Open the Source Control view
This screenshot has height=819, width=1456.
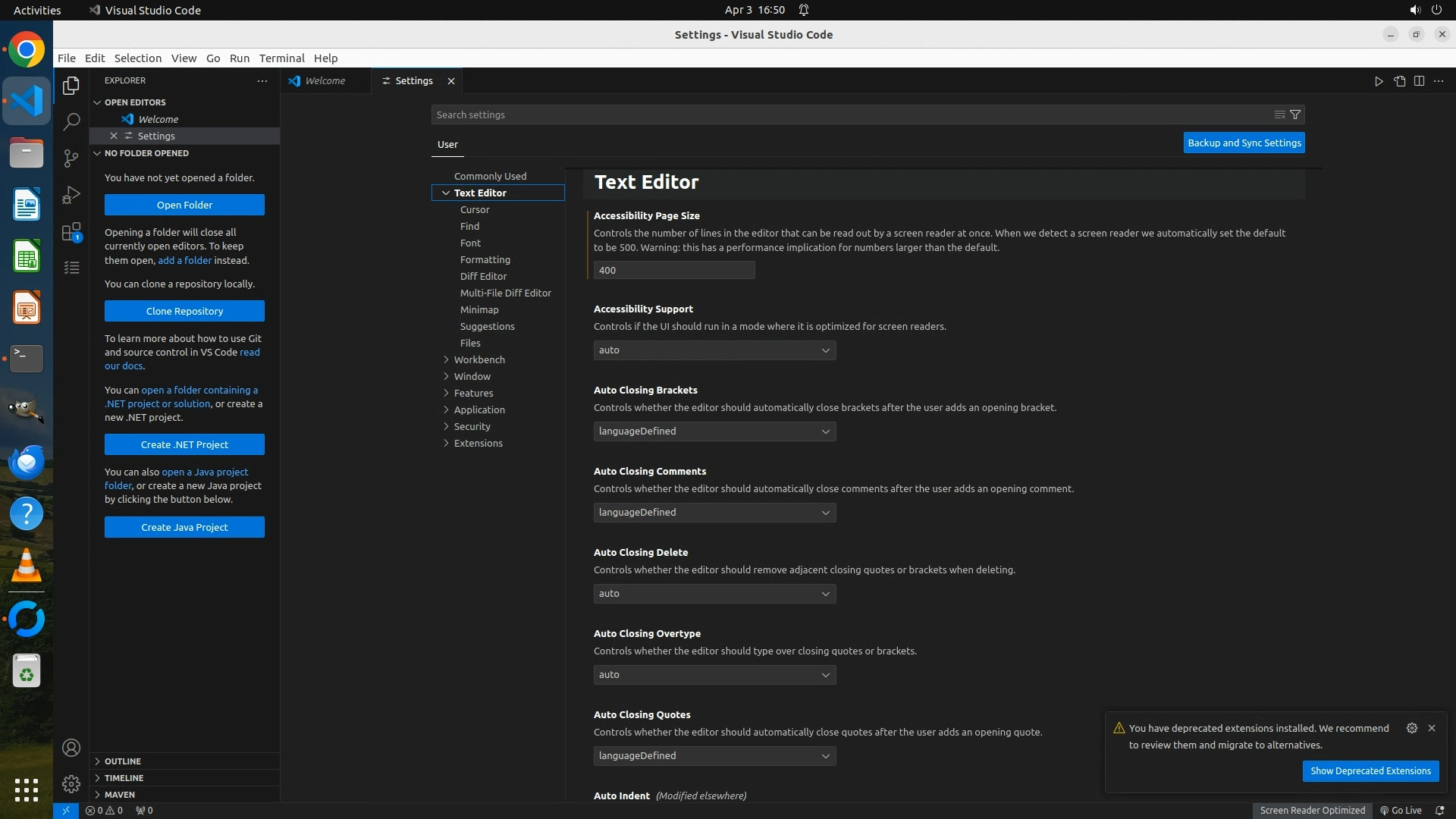(71, 158)
